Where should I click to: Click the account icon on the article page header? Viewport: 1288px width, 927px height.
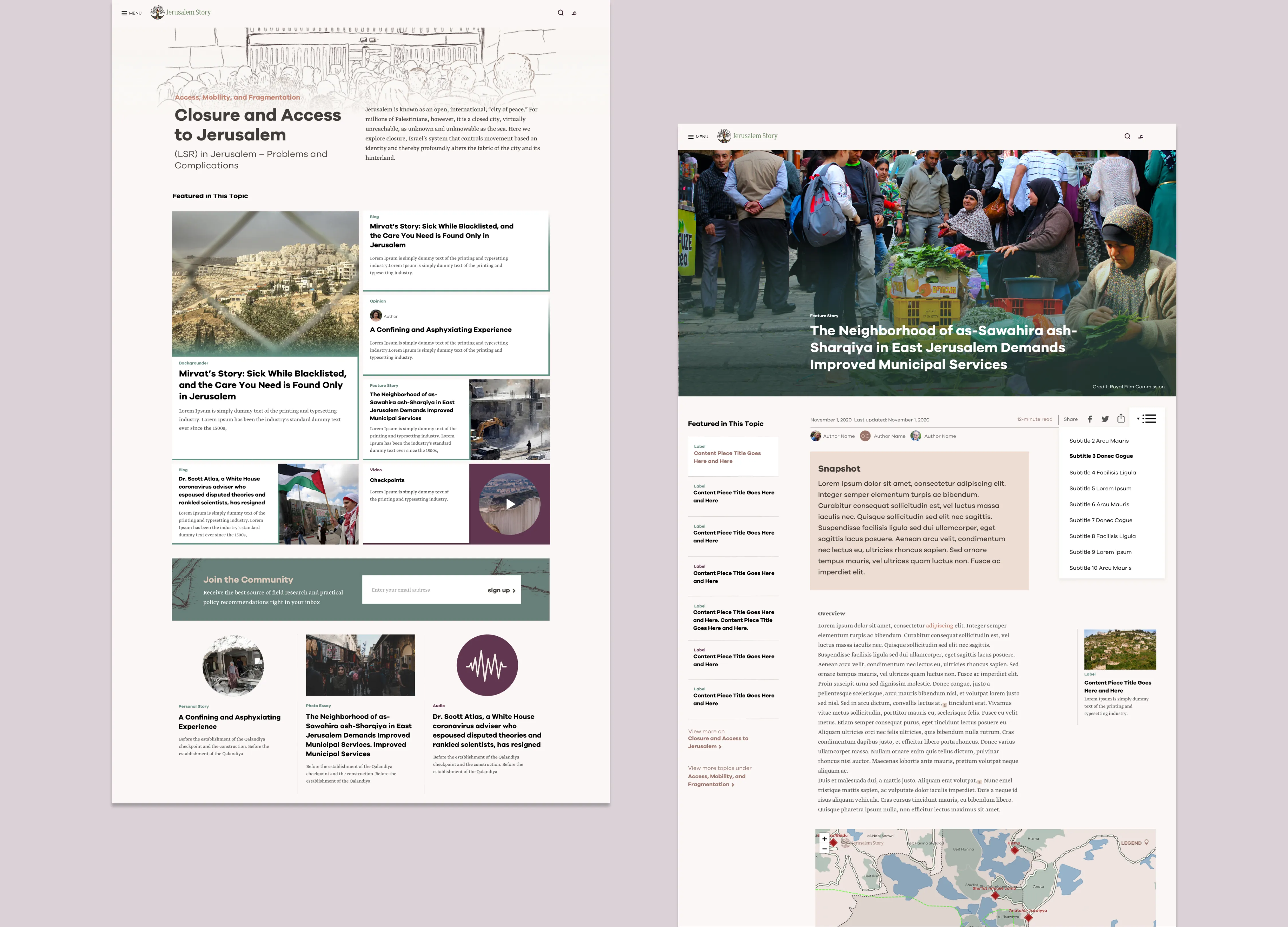(1141, 137)
